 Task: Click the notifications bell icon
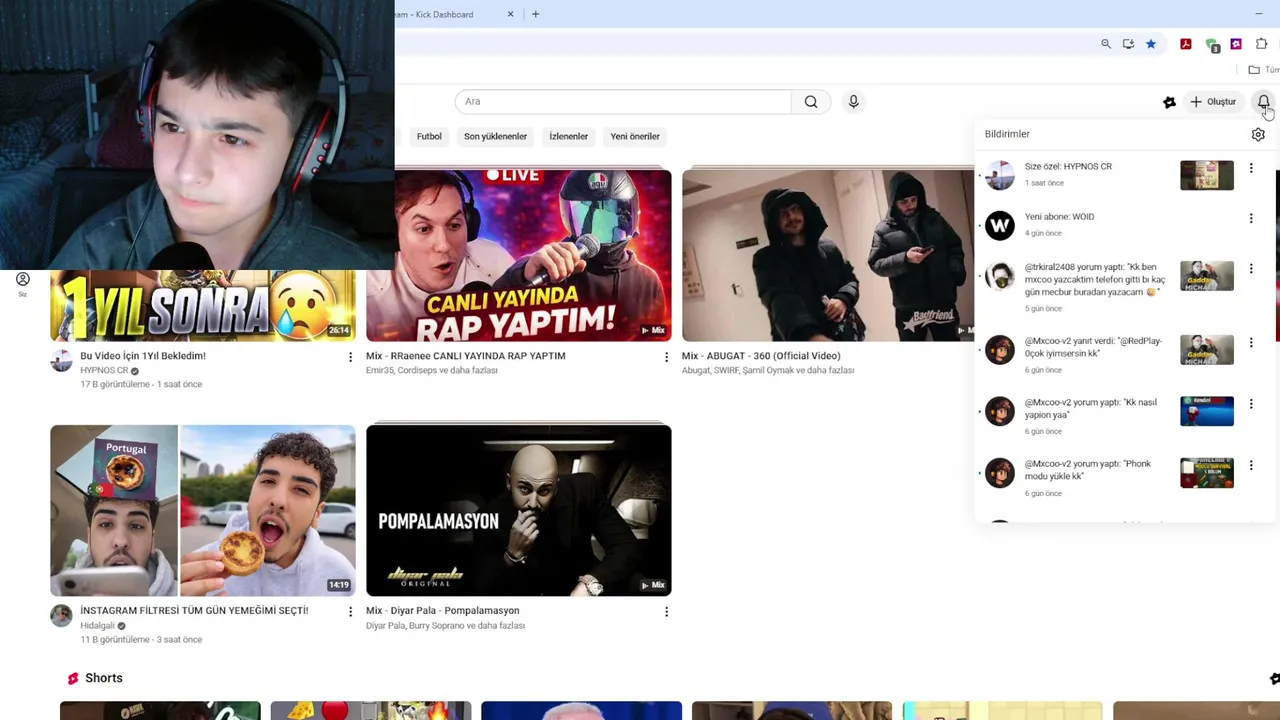click(x=1264, y=102)
